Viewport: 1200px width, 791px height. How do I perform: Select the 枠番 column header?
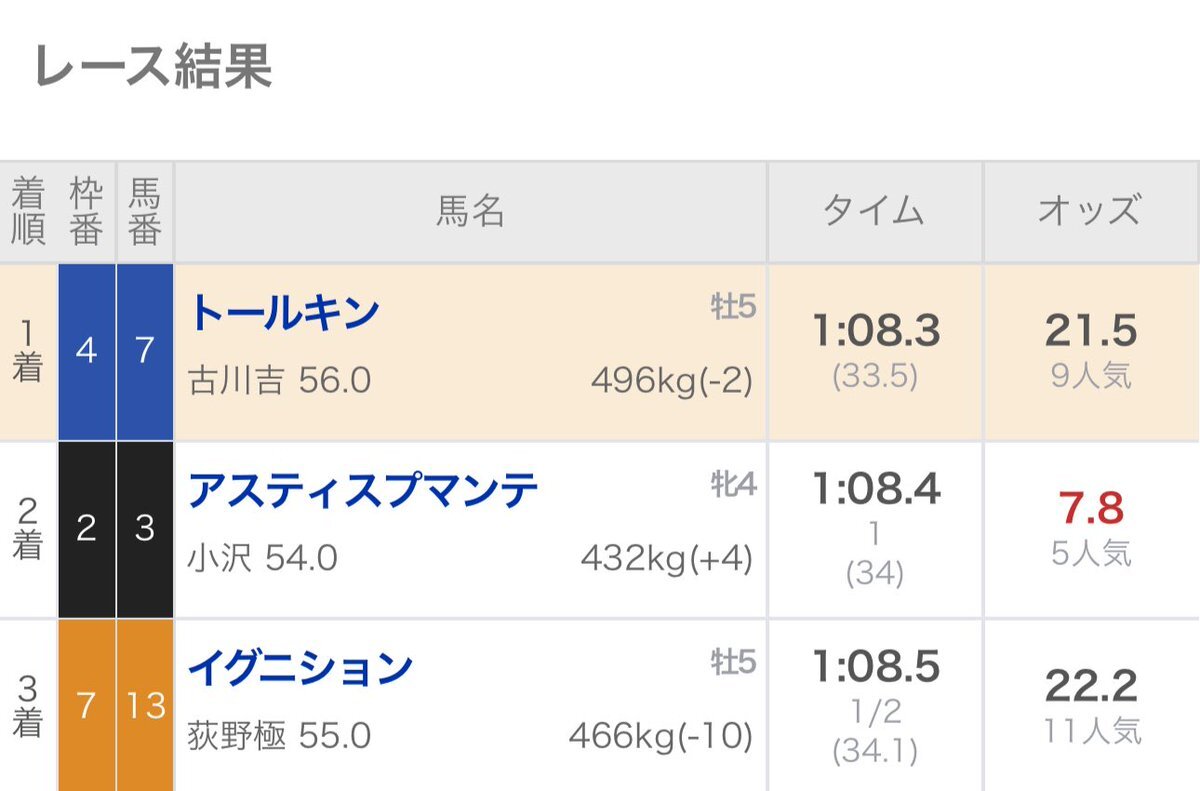click(x=86, y=212)
